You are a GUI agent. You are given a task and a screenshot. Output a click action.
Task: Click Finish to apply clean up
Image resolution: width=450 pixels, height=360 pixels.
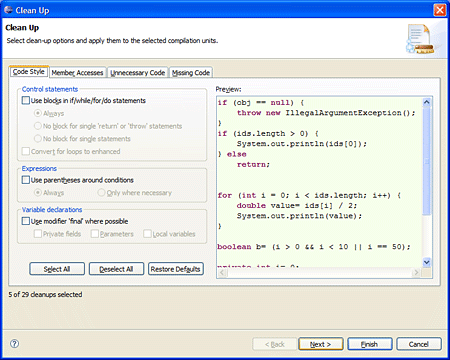tap(370, 344)
